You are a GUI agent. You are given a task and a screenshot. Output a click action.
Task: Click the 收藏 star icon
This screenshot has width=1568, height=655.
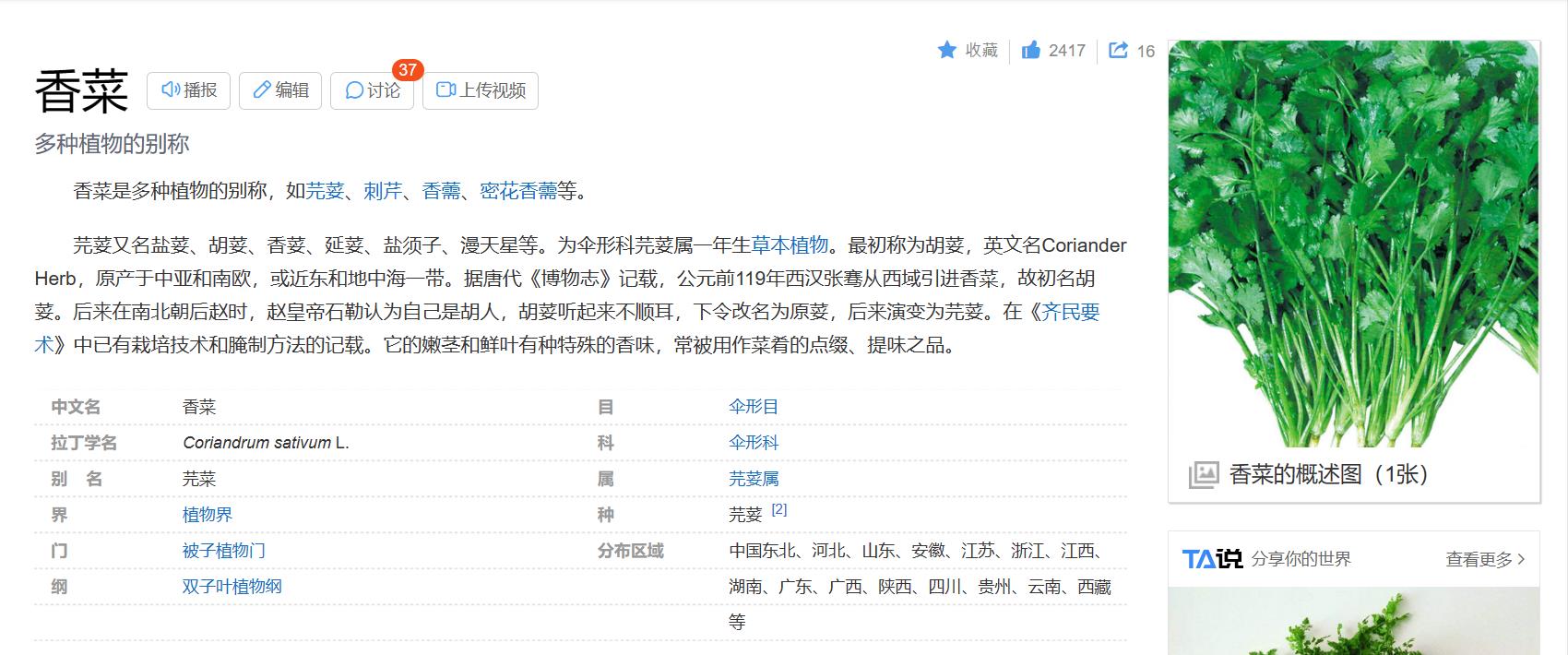[x=946, y=50]
